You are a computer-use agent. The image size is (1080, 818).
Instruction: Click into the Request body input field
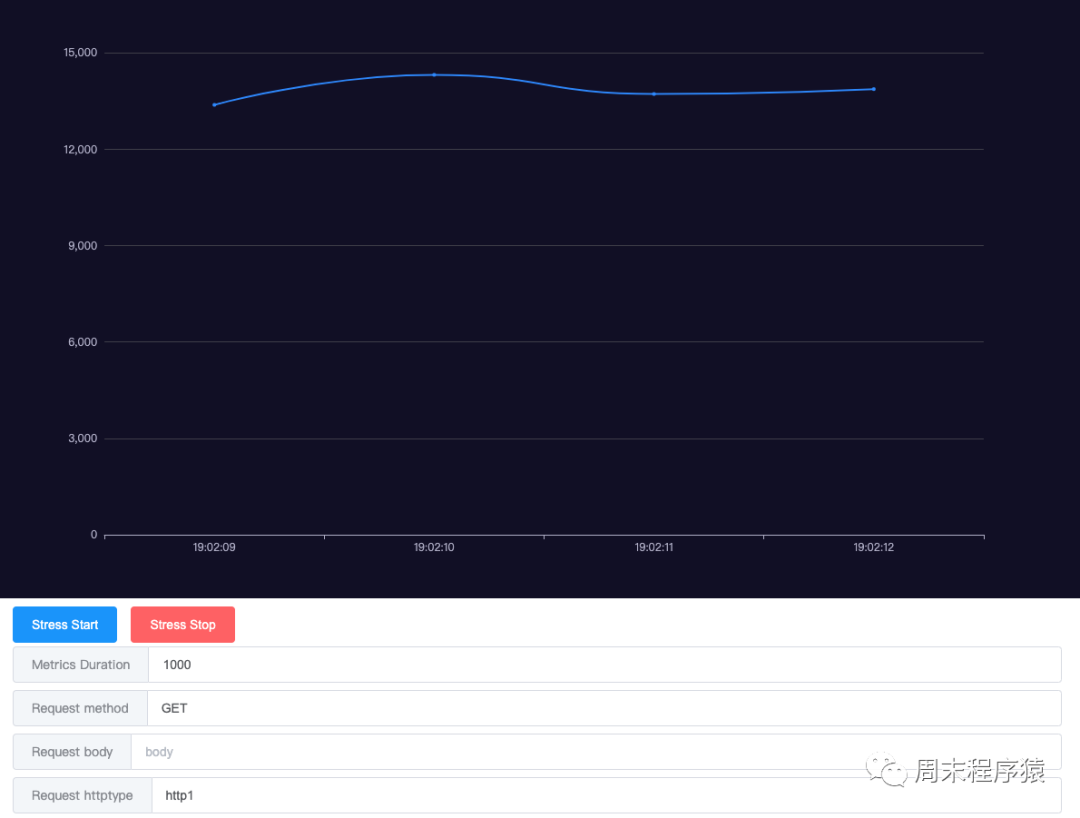596,752
